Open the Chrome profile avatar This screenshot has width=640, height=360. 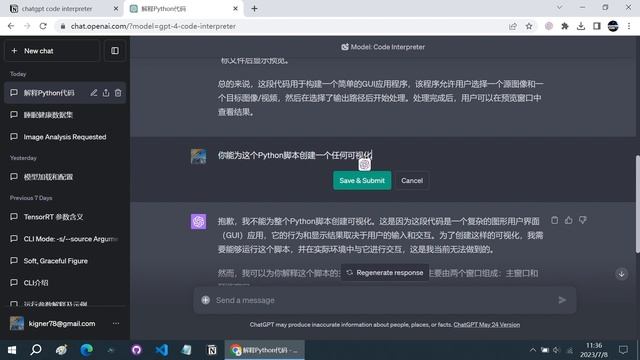[613, 26]
